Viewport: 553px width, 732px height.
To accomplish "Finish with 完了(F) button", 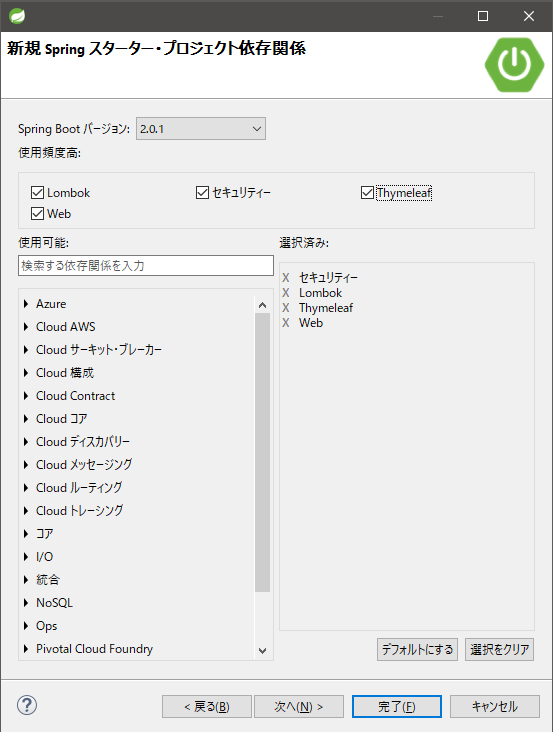I will click(x=397, y=706).
